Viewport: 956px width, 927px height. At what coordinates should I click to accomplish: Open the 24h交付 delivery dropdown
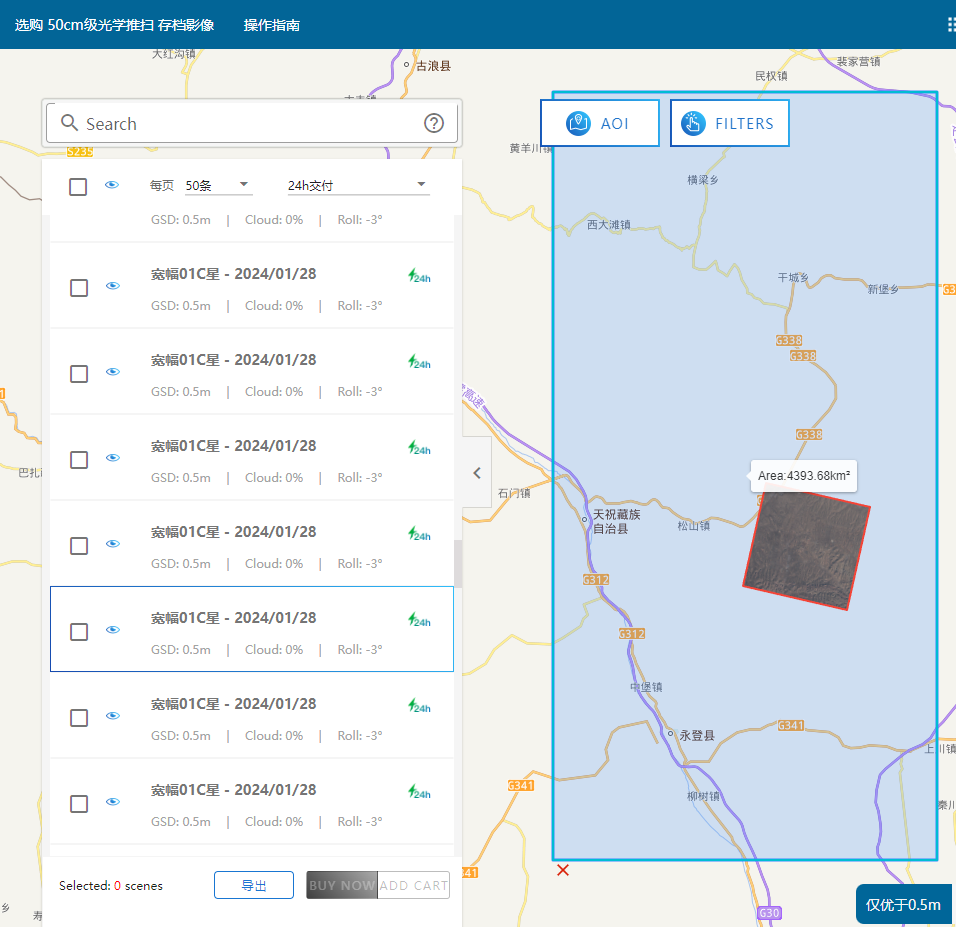point(358,185)
